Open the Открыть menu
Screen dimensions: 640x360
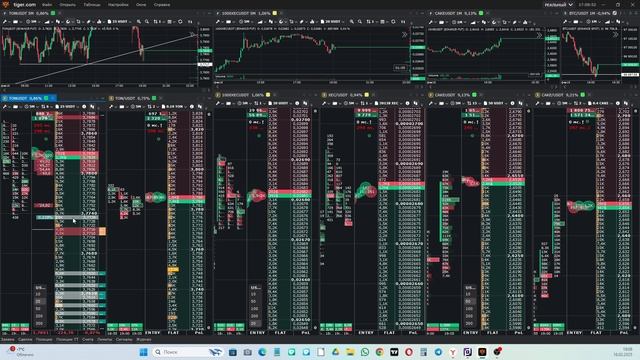click(x=68, y=4)
